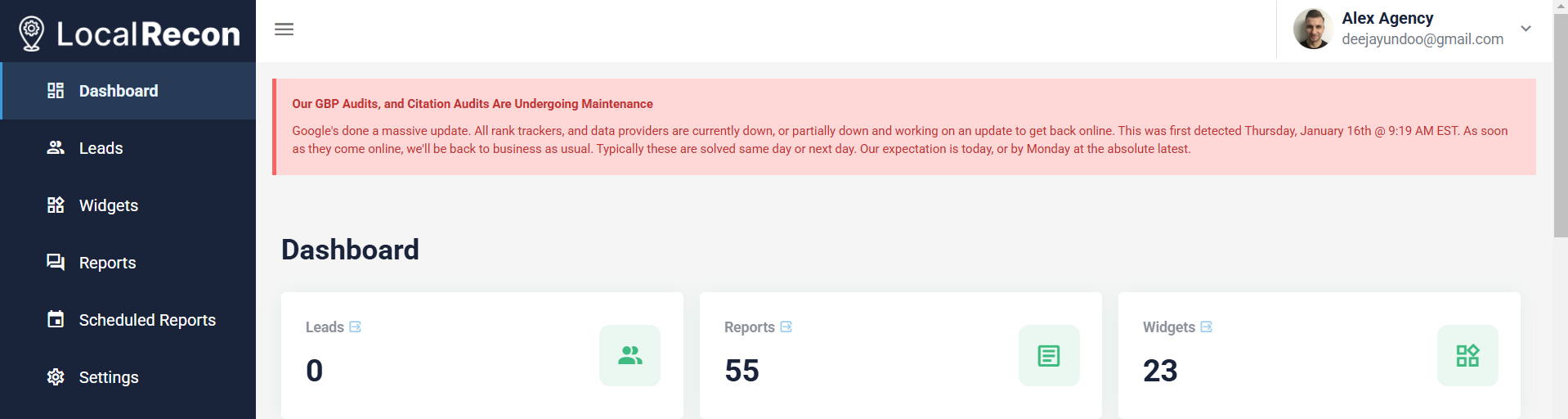
Task: Open the Reports card link icon
Action: point(786,327)
